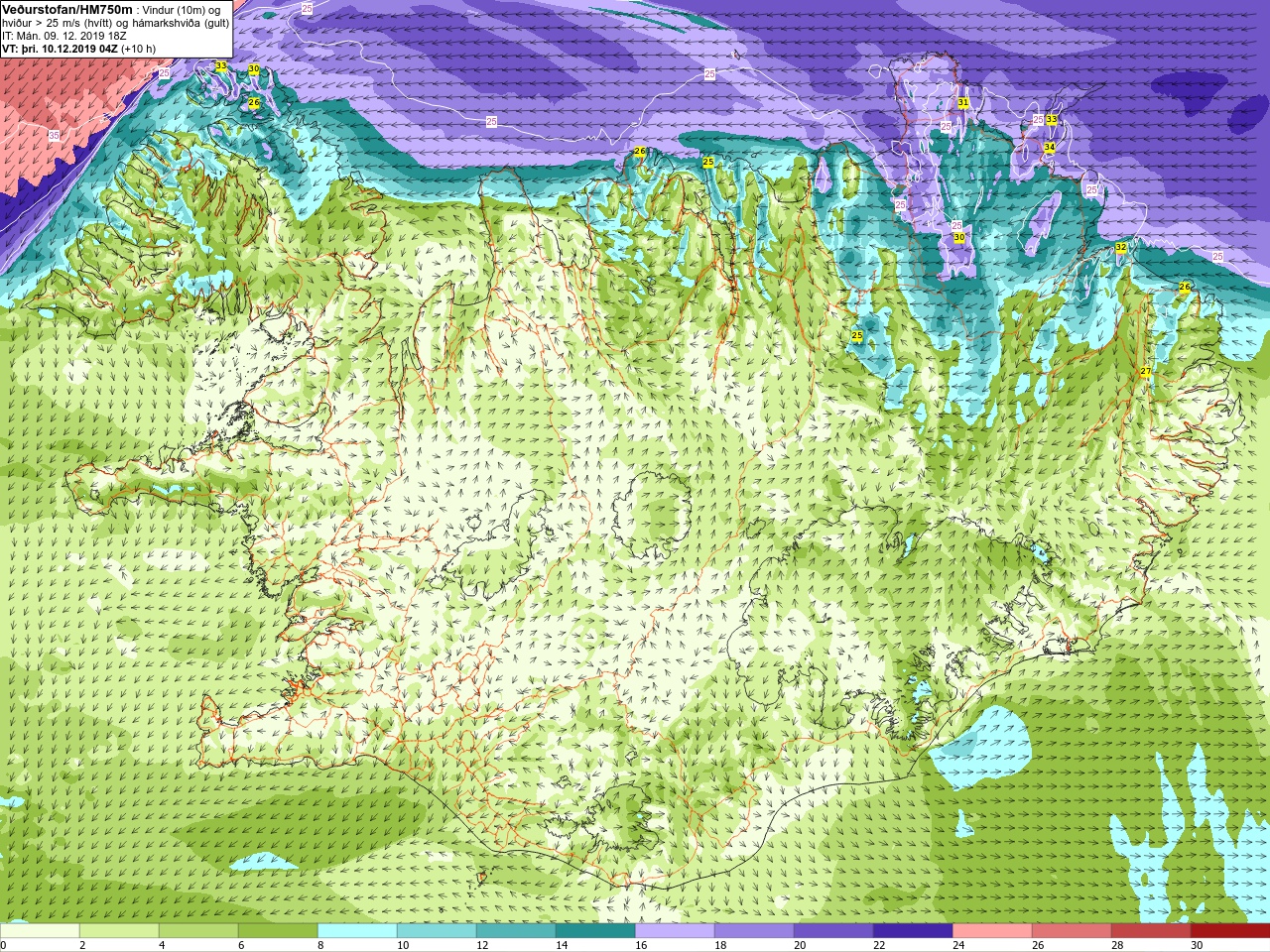
Task: Click the legend scale number 12
Action: click(483, 945)
